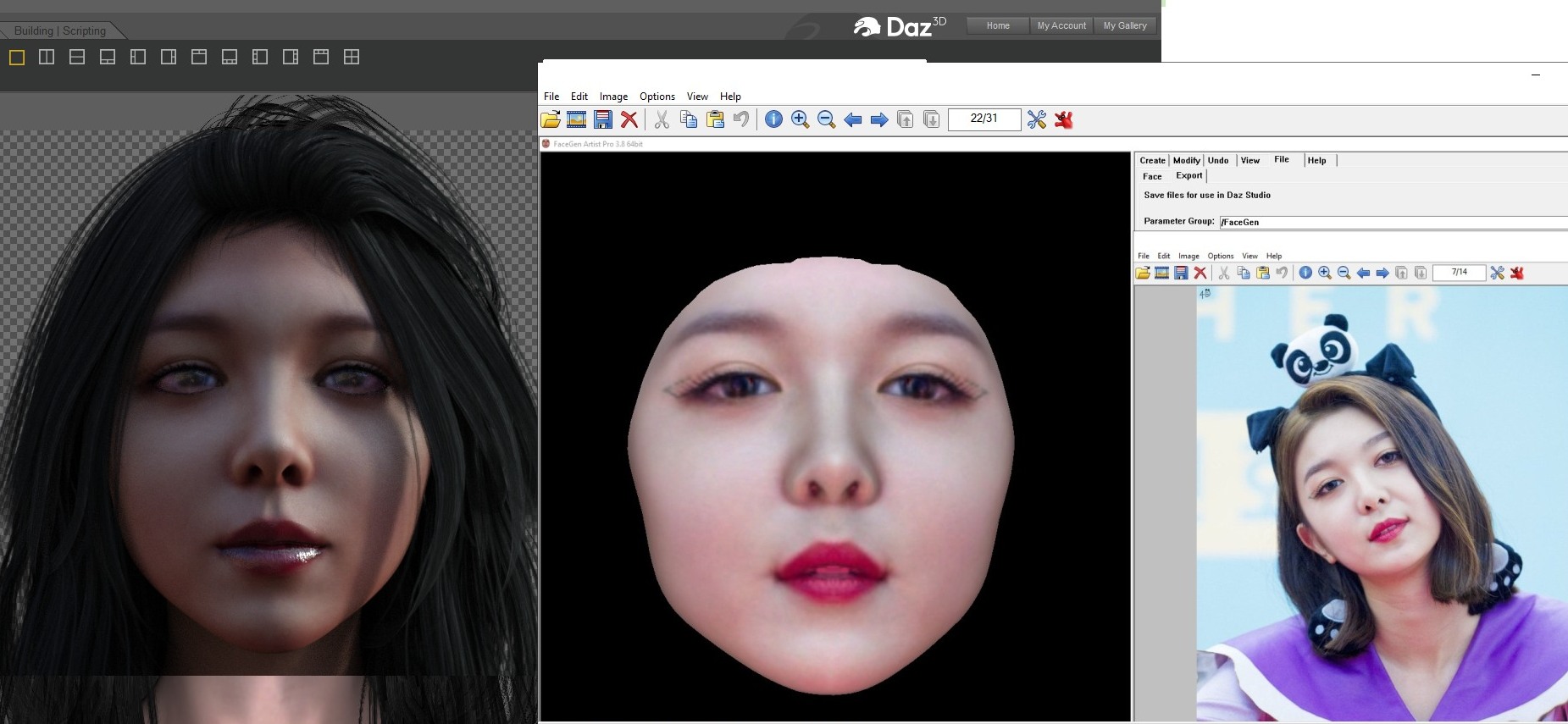This screenshot has height=724, width=1568.
Task: Switch to FaceGen's top-level Help tab
Action: click(1316, 160)
